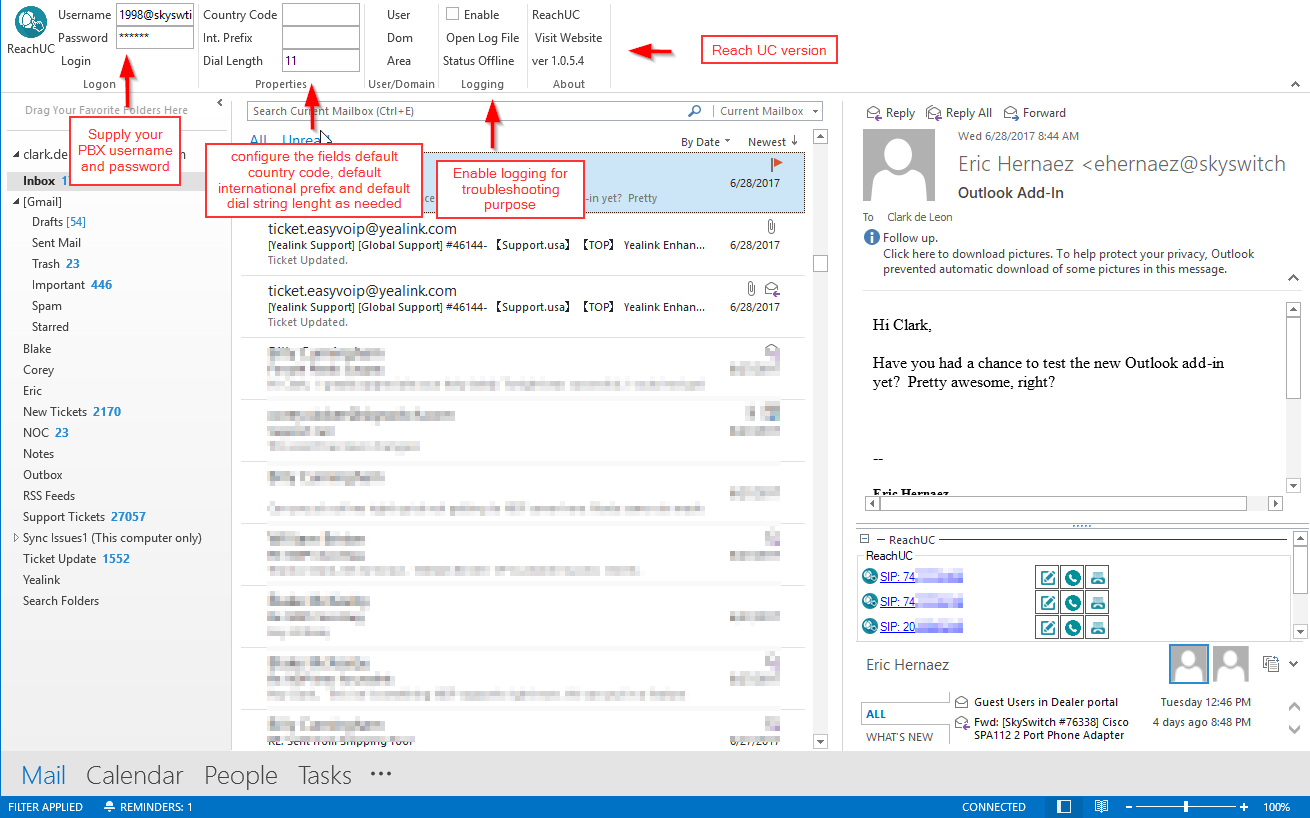Open Calendar navigation
Viewport: 1310px width, 818px height.
[x=135, y=775]
